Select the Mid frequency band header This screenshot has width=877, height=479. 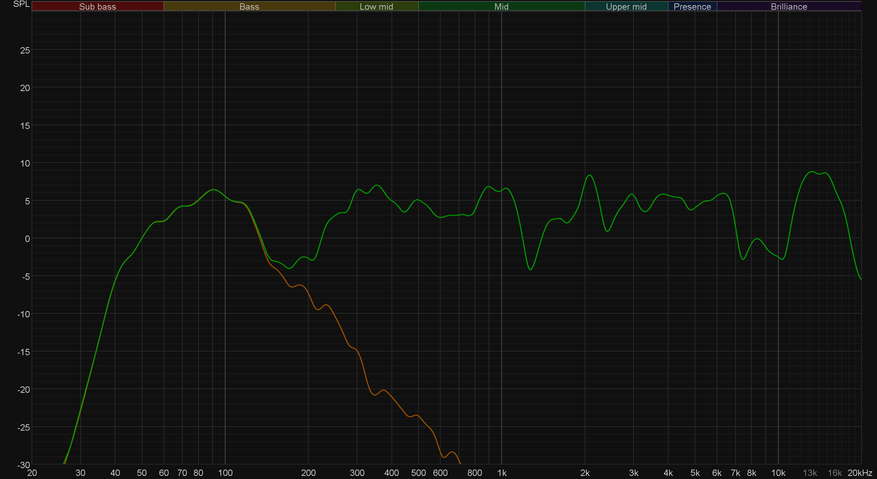501,6
